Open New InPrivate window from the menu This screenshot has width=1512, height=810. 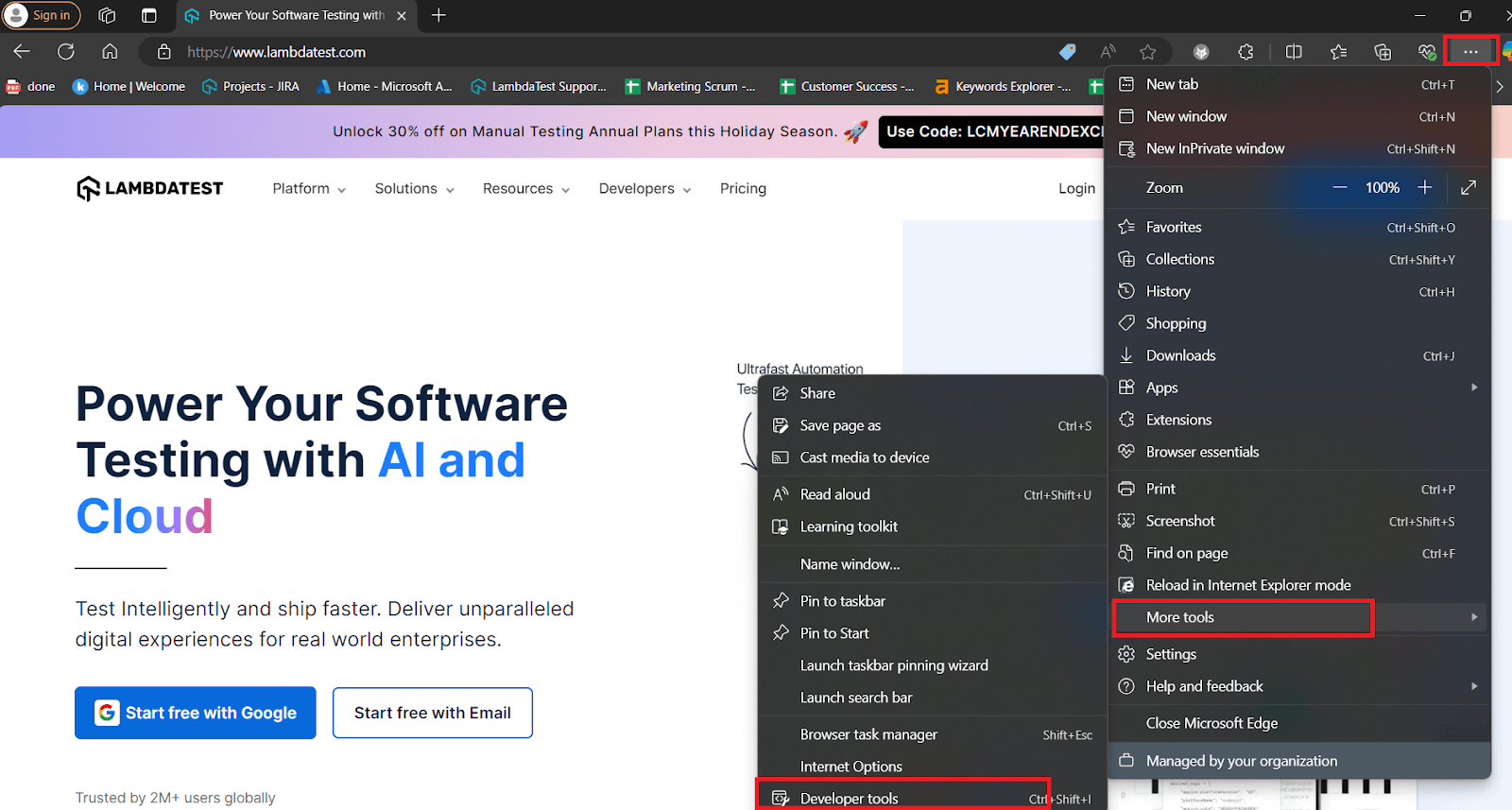click(x=1297, y=148)
